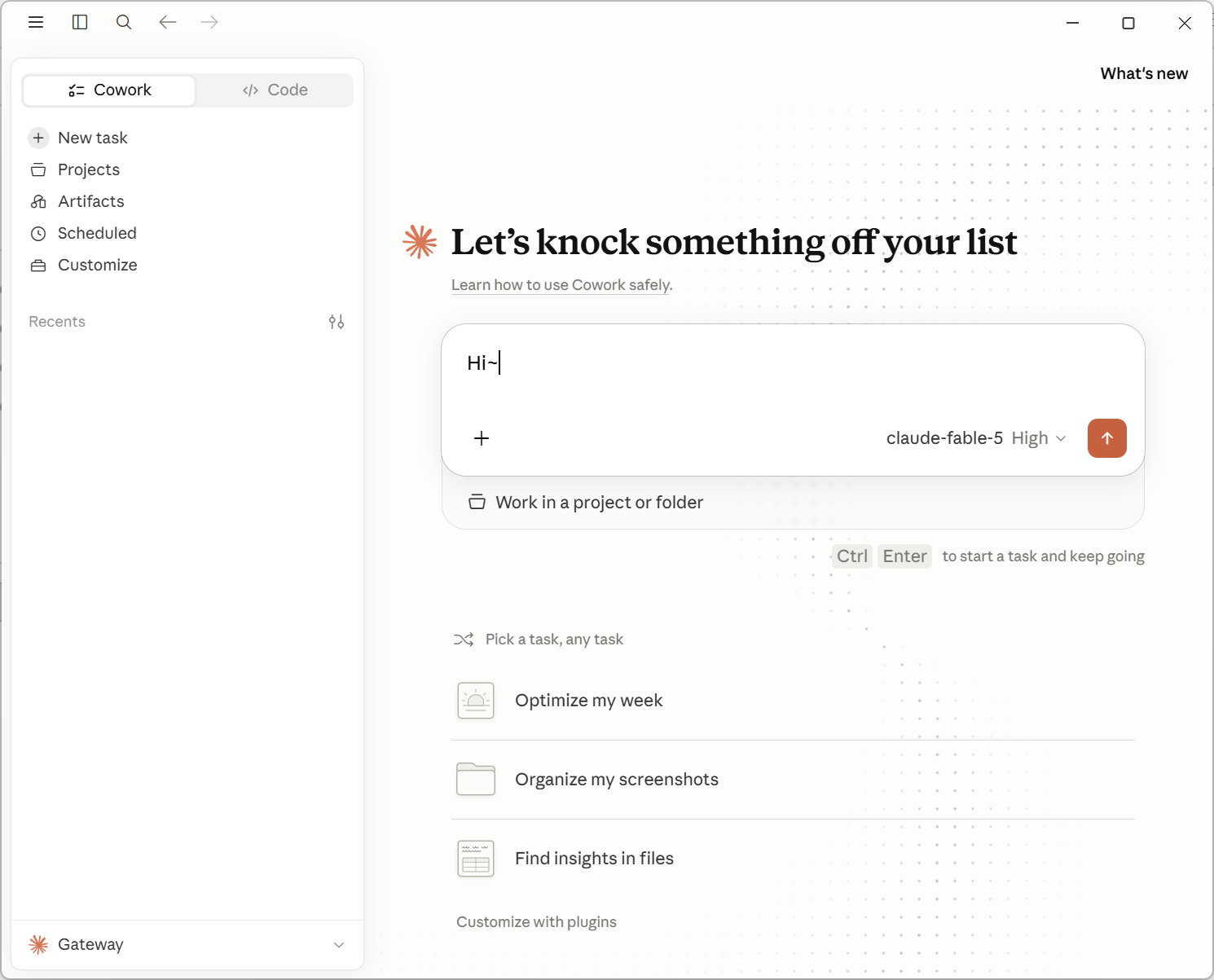Viewport: 1214px width, 980px height.
Task: Close the application window
Action: pos(1185,23)
